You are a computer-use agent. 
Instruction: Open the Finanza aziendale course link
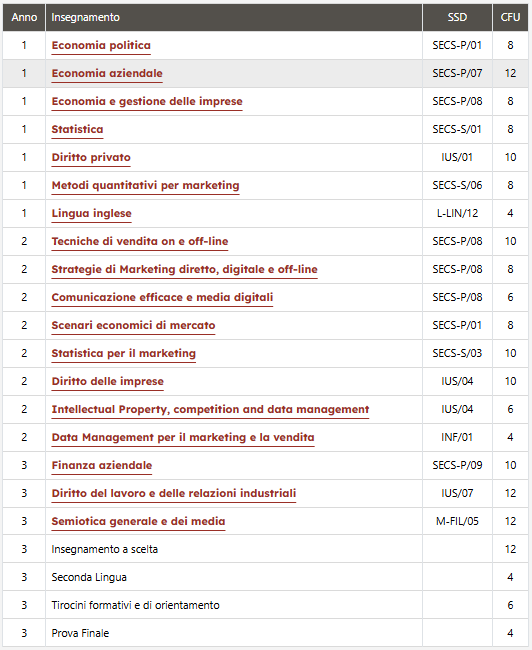tap(102, 466)
